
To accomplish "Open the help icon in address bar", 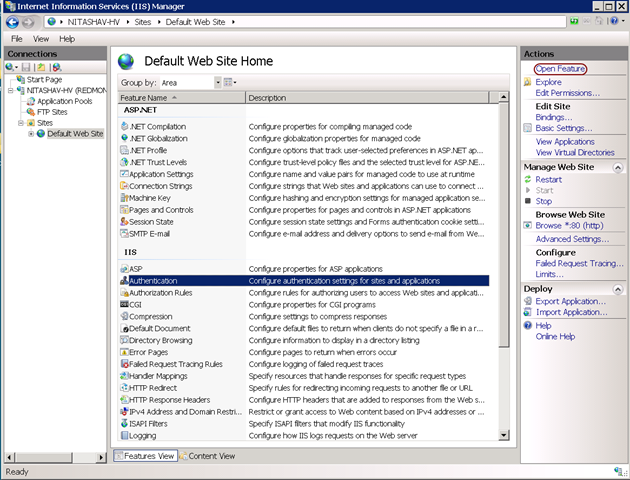I will pyautogui.click(x=616, y=21).
